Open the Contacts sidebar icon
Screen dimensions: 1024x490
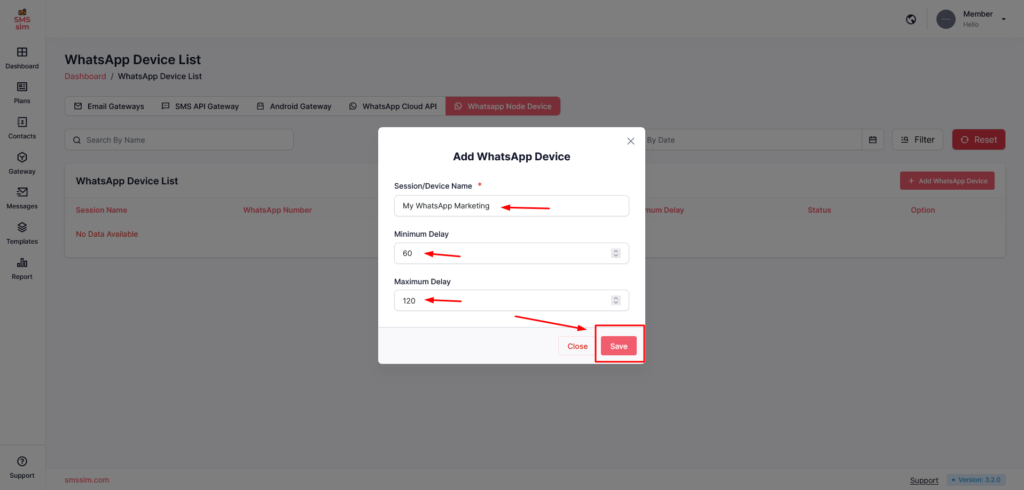[22, 122]
